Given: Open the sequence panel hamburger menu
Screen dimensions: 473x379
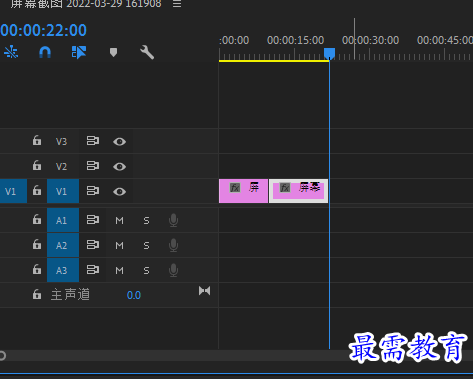Looking at the screenshot, I should coord(177,4).
